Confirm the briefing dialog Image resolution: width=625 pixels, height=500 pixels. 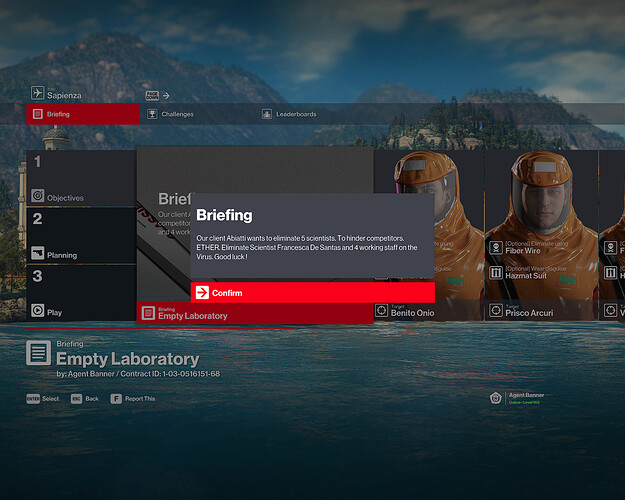312,293
